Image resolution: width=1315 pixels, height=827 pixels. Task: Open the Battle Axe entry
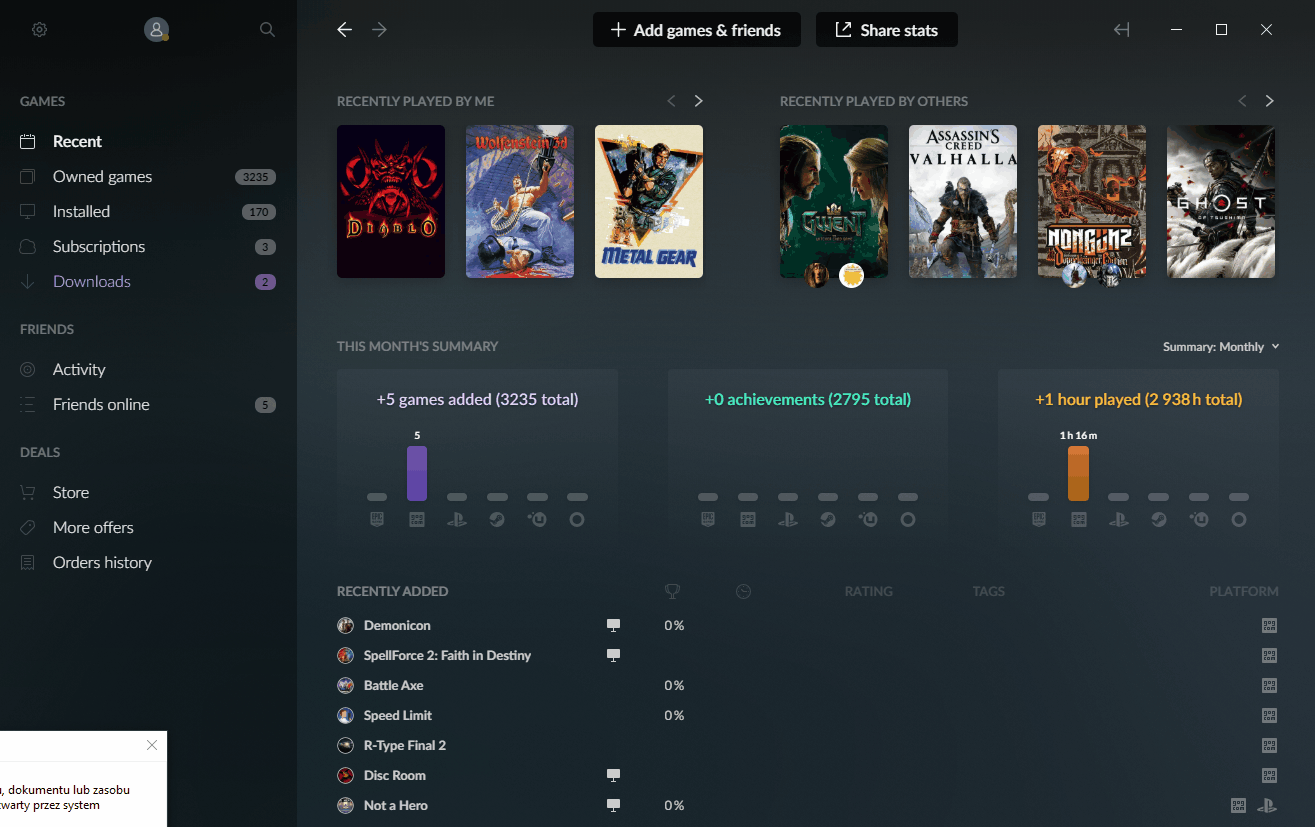point(808,686)
